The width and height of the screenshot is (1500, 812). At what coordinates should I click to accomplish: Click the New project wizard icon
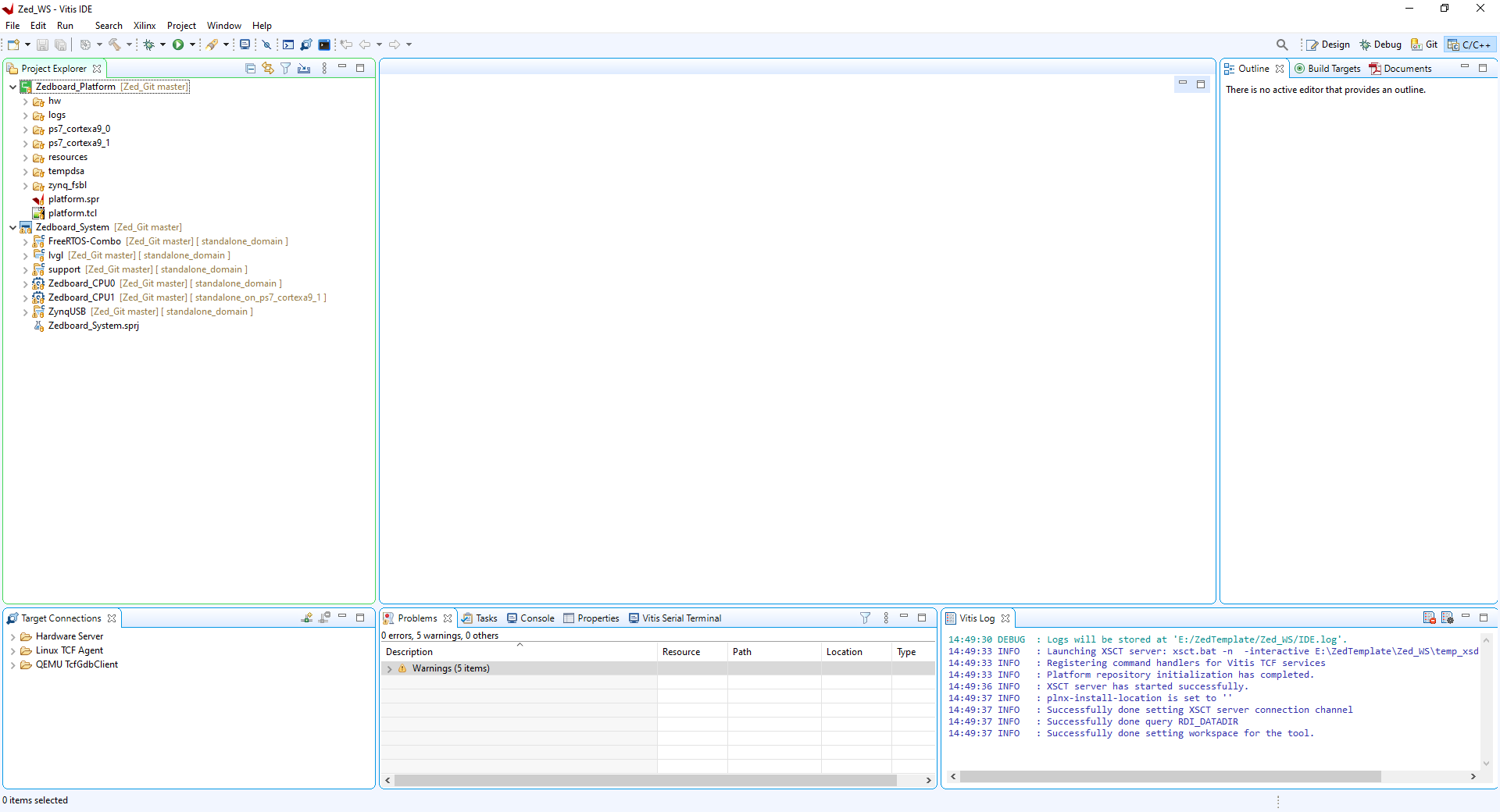[13, 45]
